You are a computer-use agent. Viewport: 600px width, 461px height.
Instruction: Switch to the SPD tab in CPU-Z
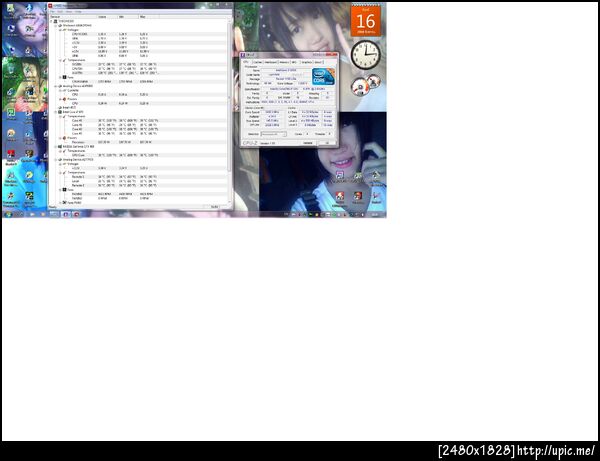[294, 62]
